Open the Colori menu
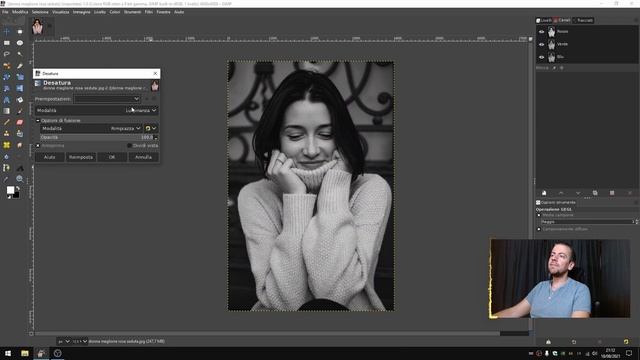Image resolution: width=640 pixels, height=360 pixels. pyautogui.click(x=115, y=12)
